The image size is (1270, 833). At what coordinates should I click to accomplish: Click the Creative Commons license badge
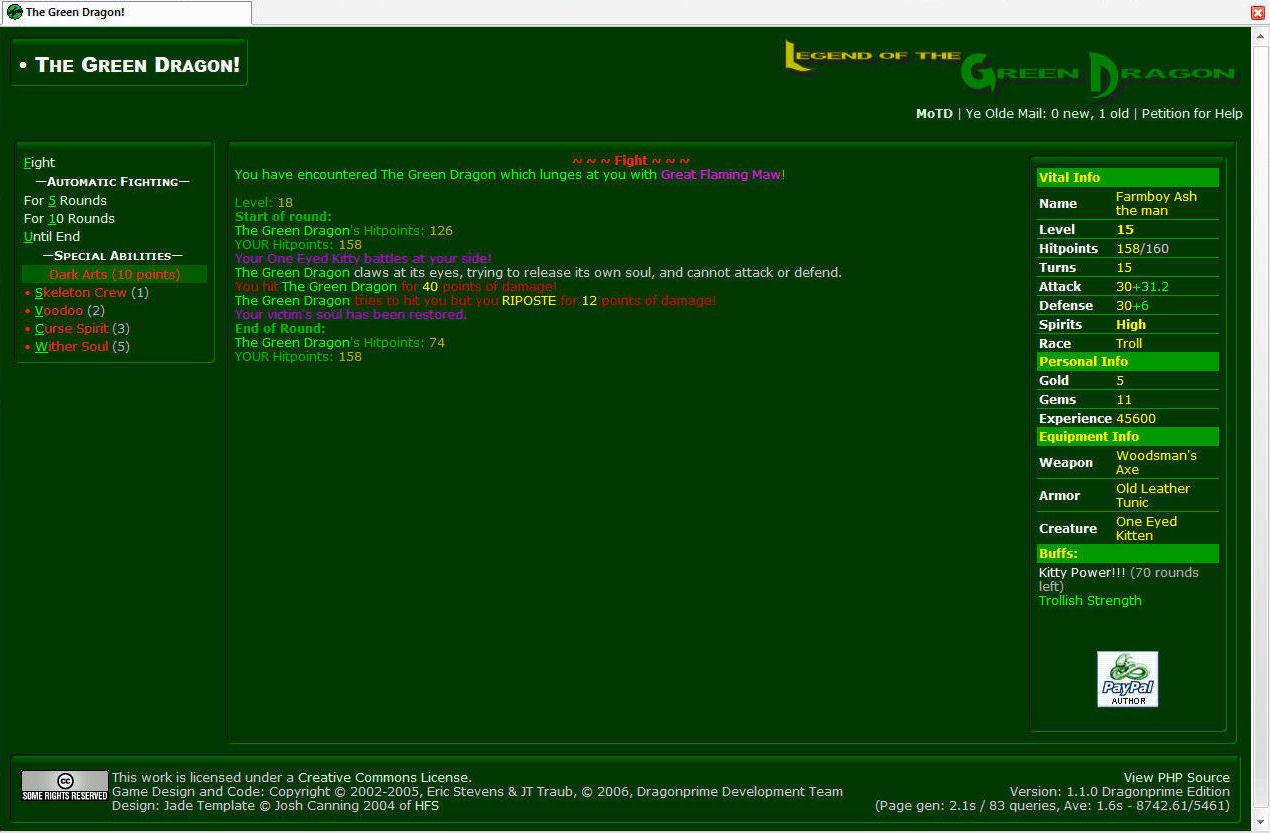tap(65, 786)
